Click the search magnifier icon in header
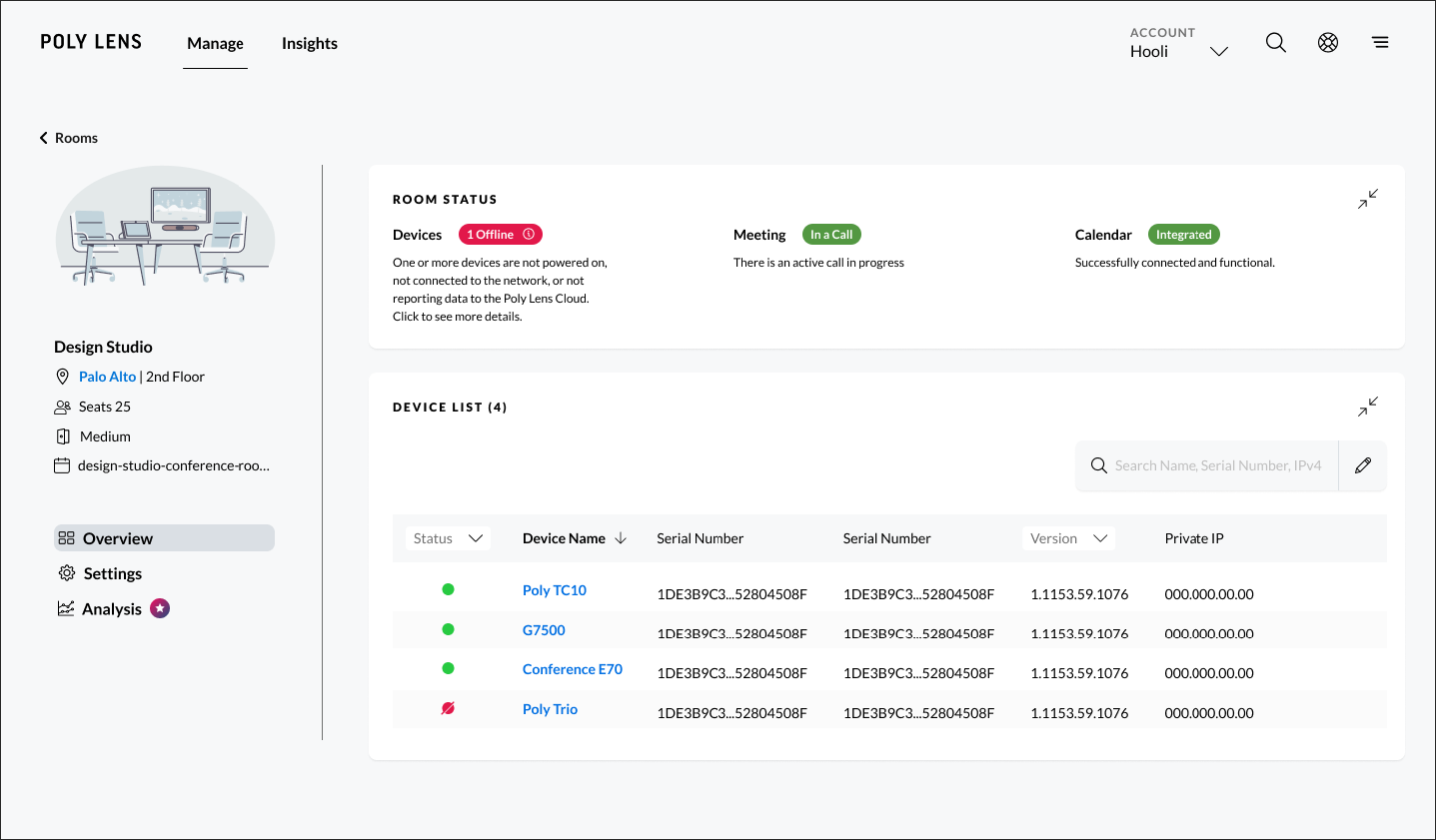1436x840 pixels. (x=1275, y=43)
